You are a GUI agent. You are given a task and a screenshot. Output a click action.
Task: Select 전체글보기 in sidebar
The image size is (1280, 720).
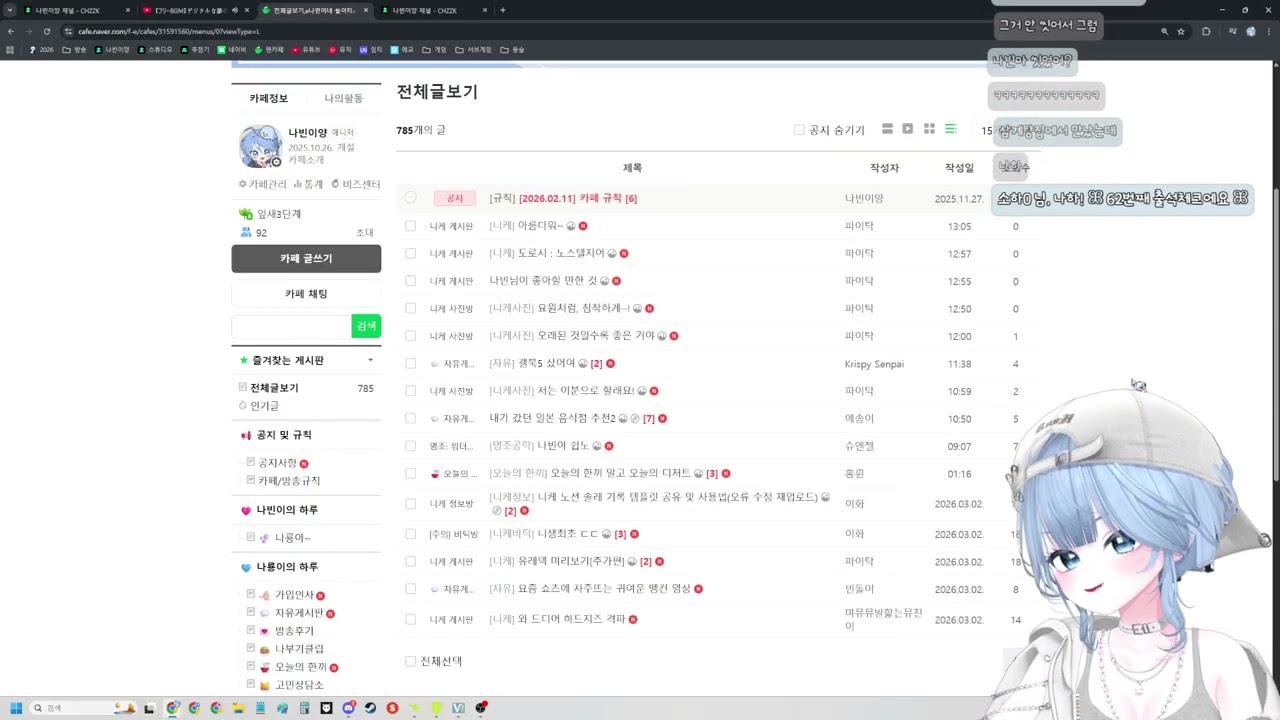[x=274, y=388]
